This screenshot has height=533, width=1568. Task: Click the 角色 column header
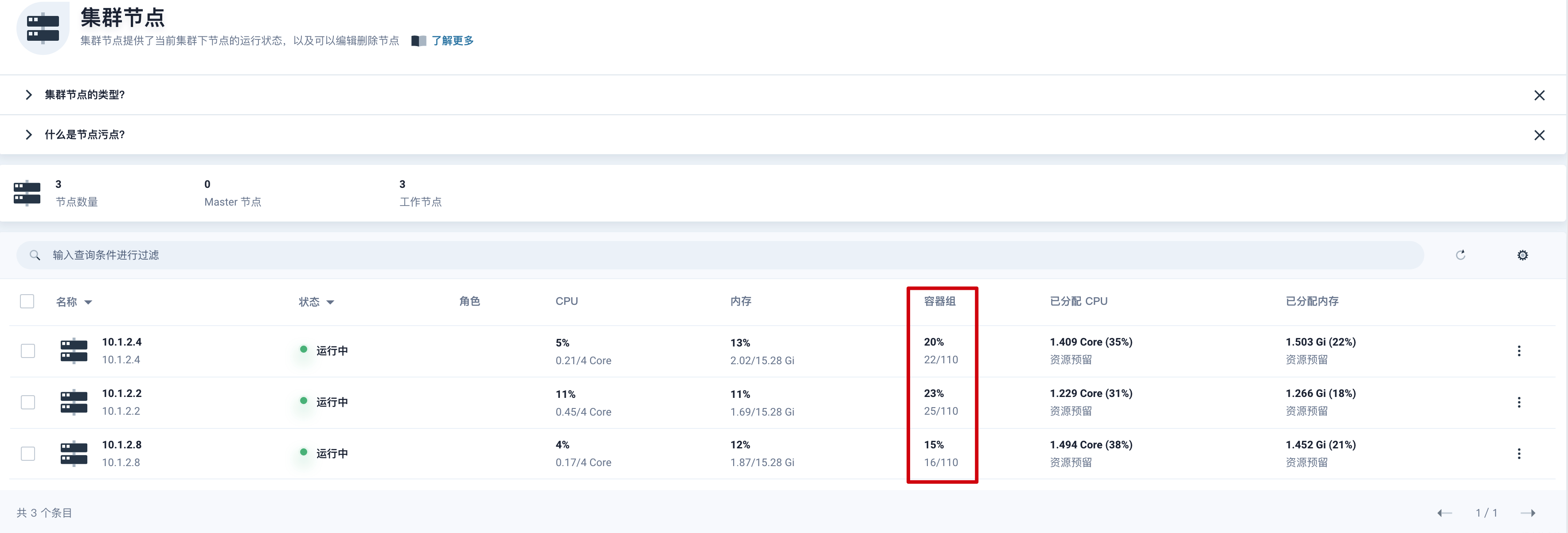coord(469,301)
